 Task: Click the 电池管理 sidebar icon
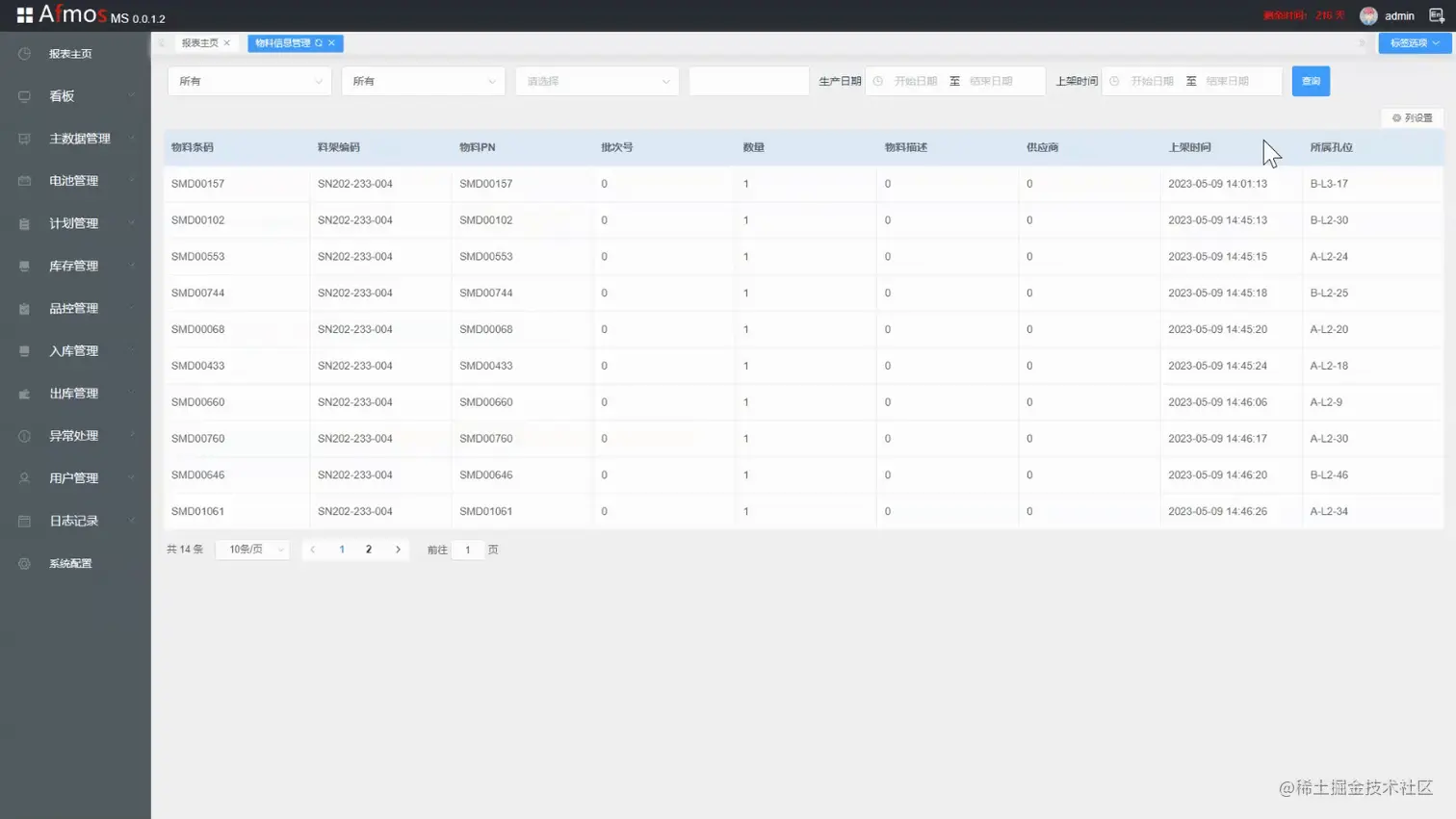(24, 181)
